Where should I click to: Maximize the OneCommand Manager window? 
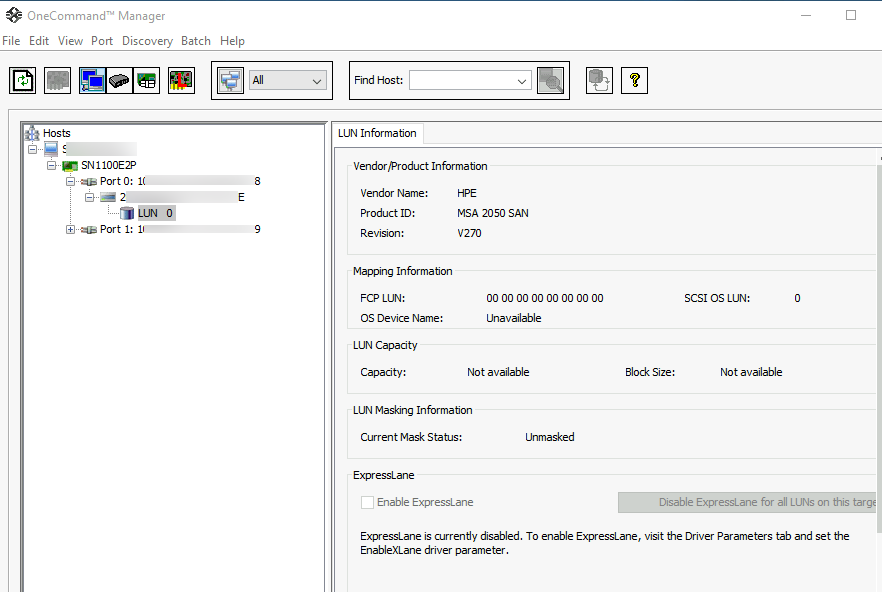(x=851, y=15)
